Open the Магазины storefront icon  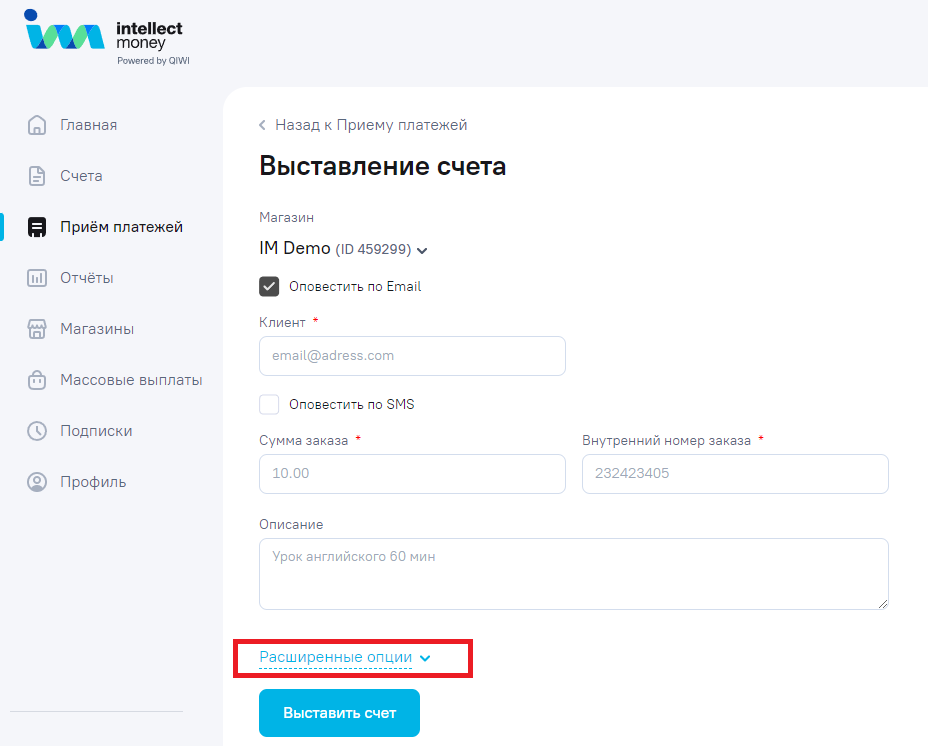[x=37, y=329]
